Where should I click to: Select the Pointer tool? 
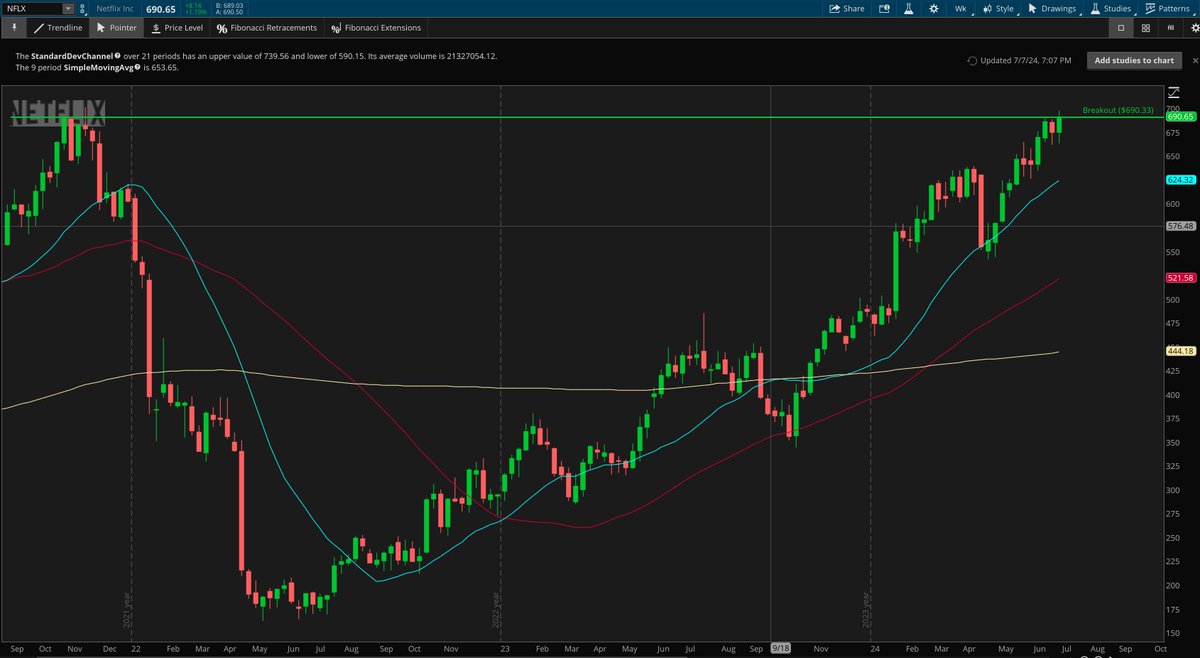point(117,28)
